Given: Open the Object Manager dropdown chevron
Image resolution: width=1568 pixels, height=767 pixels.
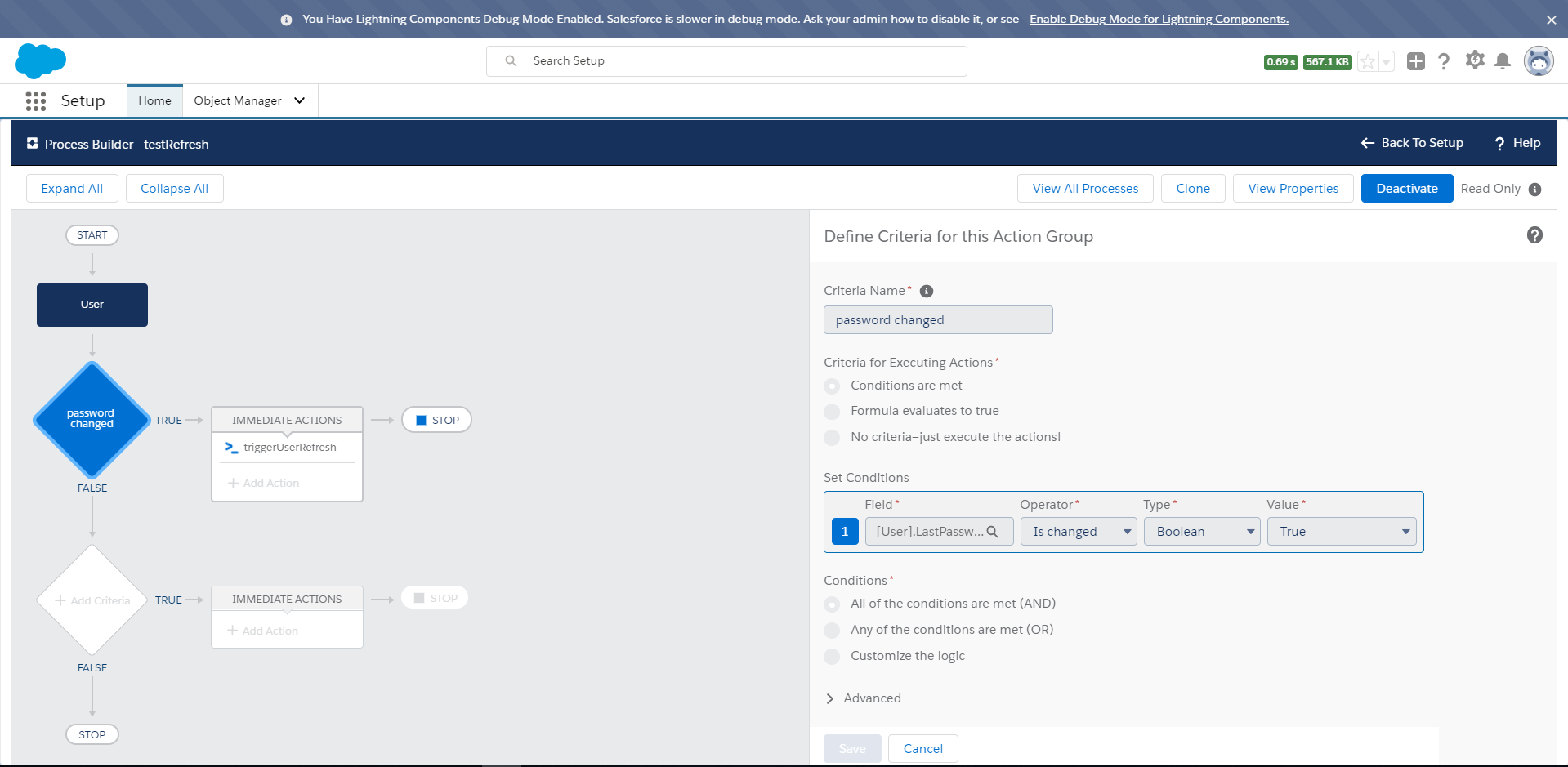Looking at the screenshot, I should (x=299, y=100).
